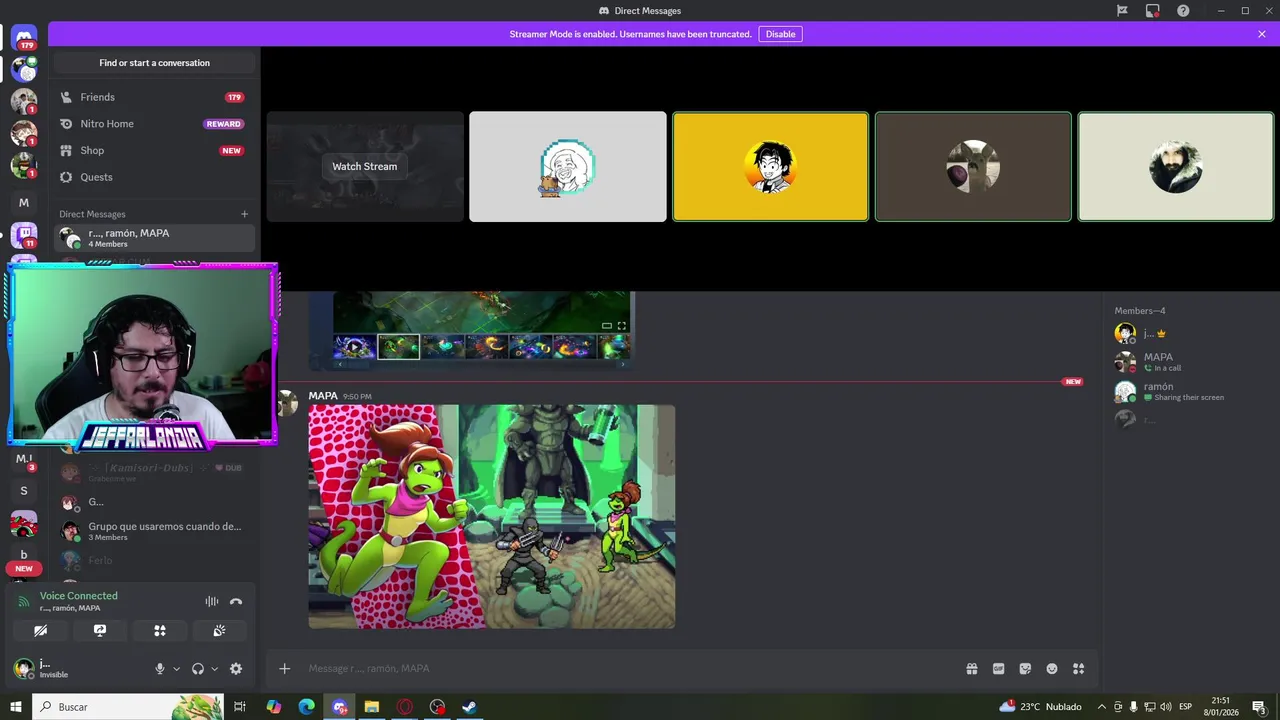Share your screen from voice panel
The width and height of the screenshot is (1280, 720).
click(100, 631)
